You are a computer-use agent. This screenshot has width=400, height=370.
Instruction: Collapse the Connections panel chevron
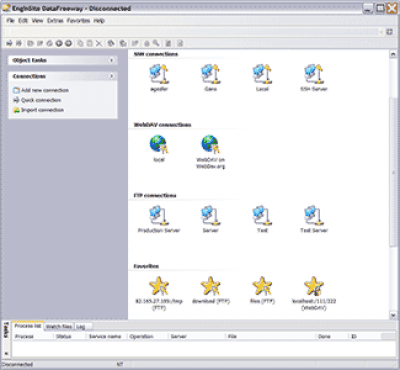click(x=112, y=76)
